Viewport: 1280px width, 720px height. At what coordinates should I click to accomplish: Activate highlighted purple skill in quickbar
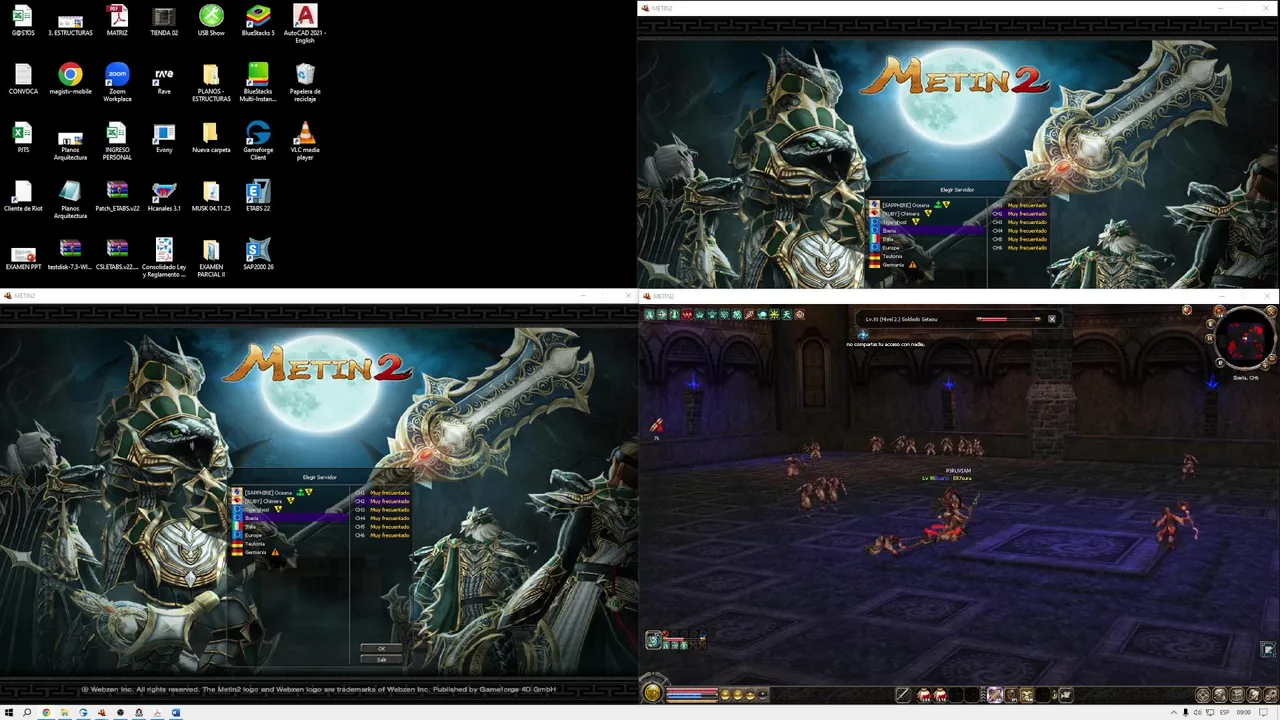[x=994, y=695]
